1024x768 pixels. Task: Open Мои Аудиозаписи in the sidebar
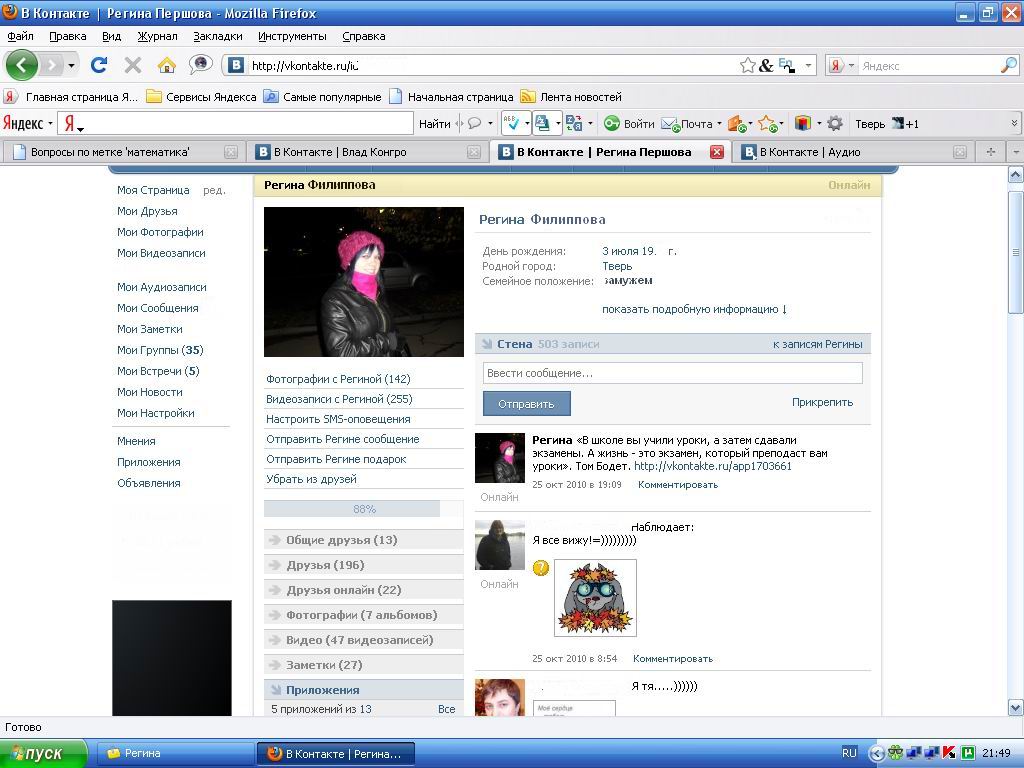coord(161,287)
